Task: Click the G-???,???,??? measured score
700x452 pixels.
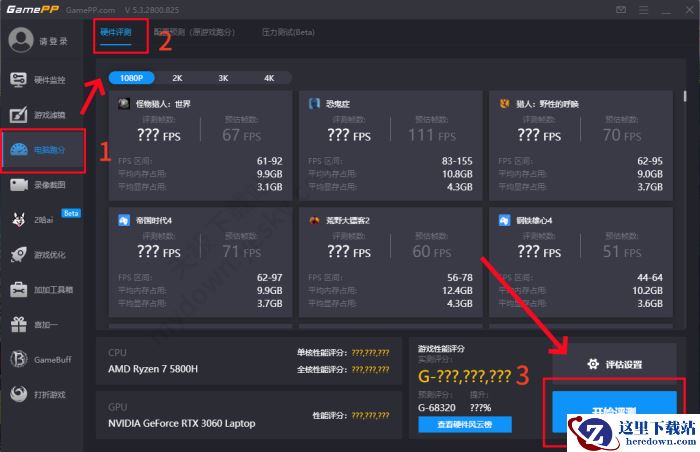Action: click(464, 376)
